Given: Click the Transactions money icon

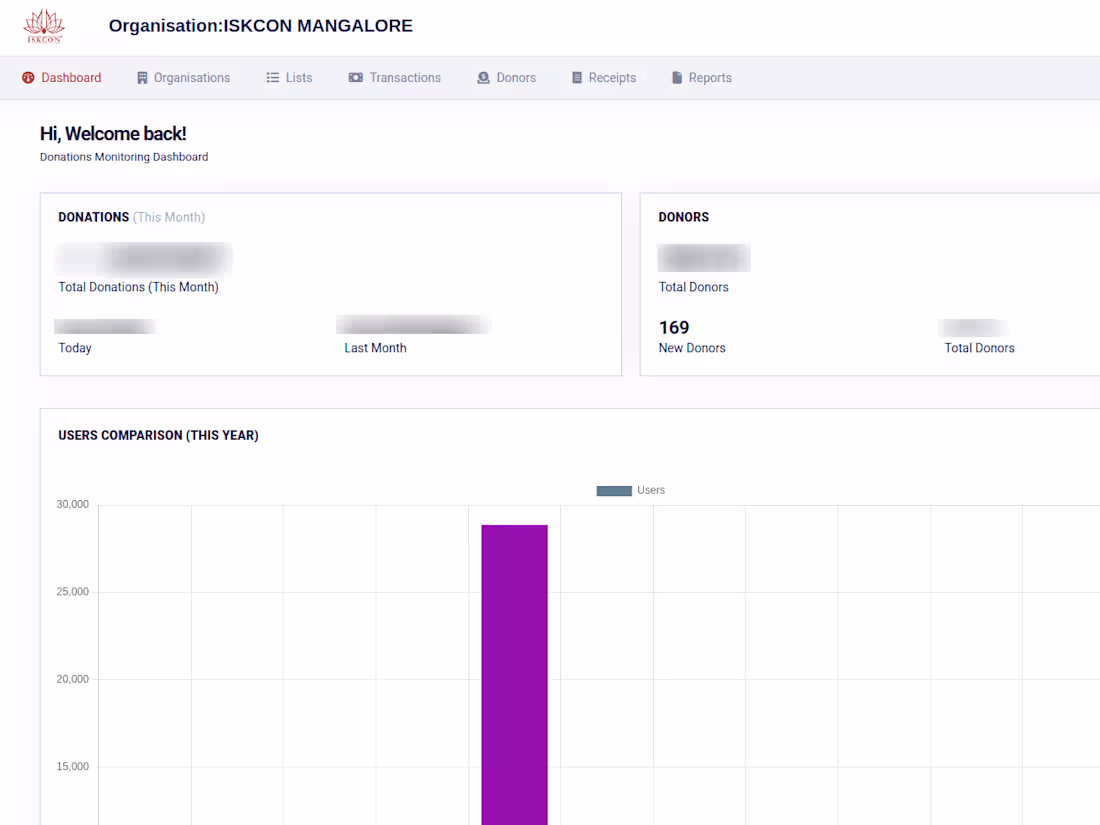Looking at the screenshot, I should tap(356, 78).
